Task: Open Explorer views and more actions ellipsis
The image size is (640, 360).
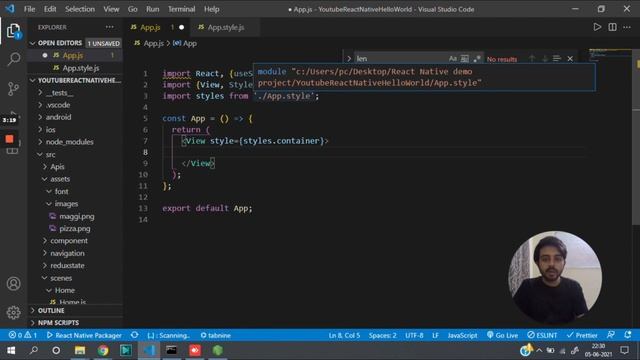Action: 110,27
